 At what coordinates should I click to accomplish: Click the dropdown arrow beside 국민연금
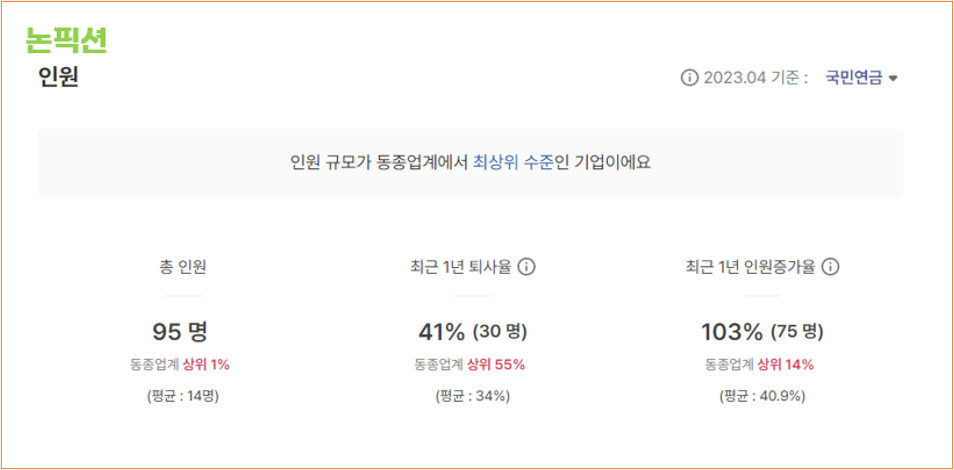coord(893,79)
